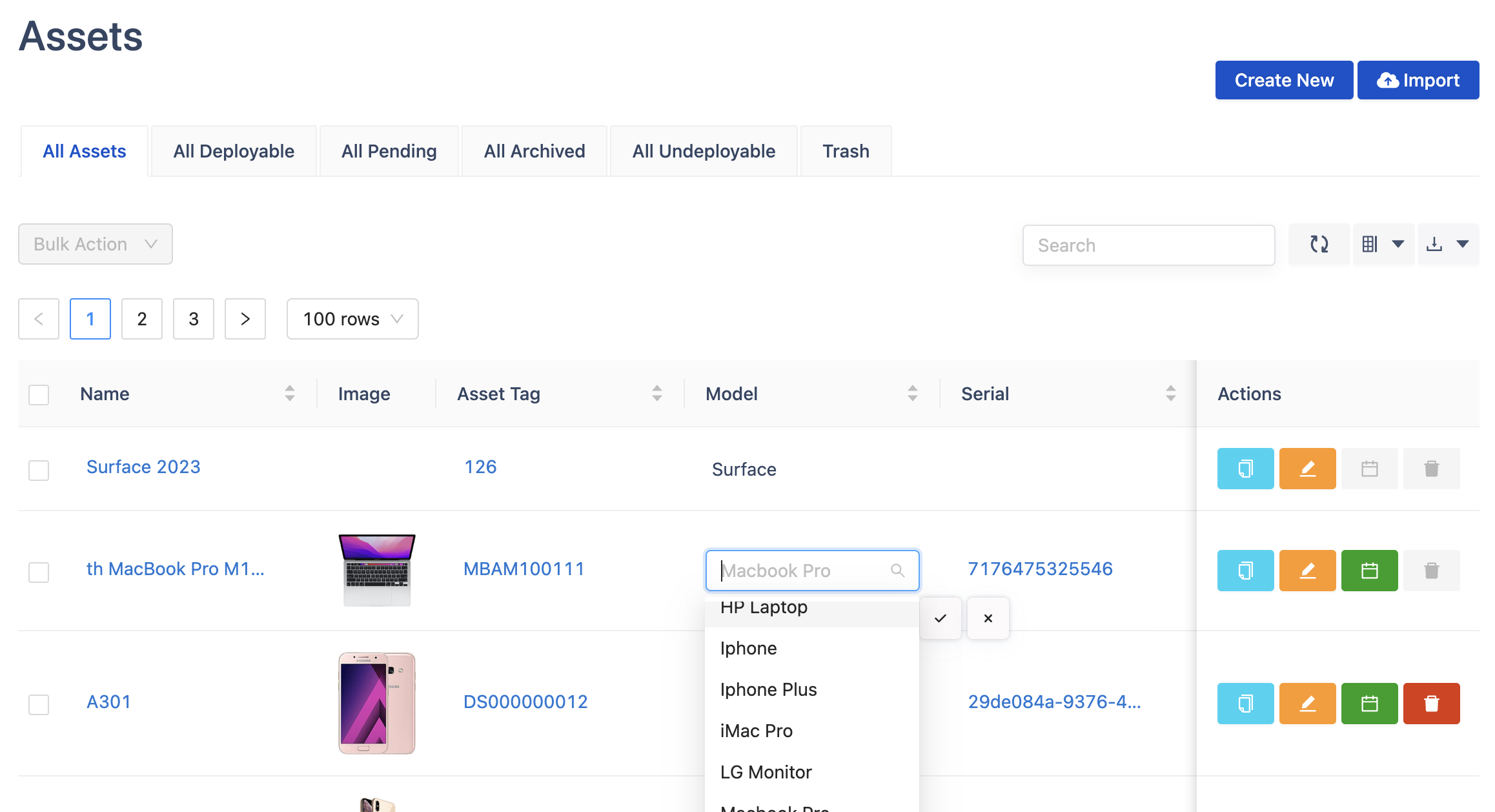Open the Bulk Action dropdown
1495x812 pixels.
pos(96,244)
